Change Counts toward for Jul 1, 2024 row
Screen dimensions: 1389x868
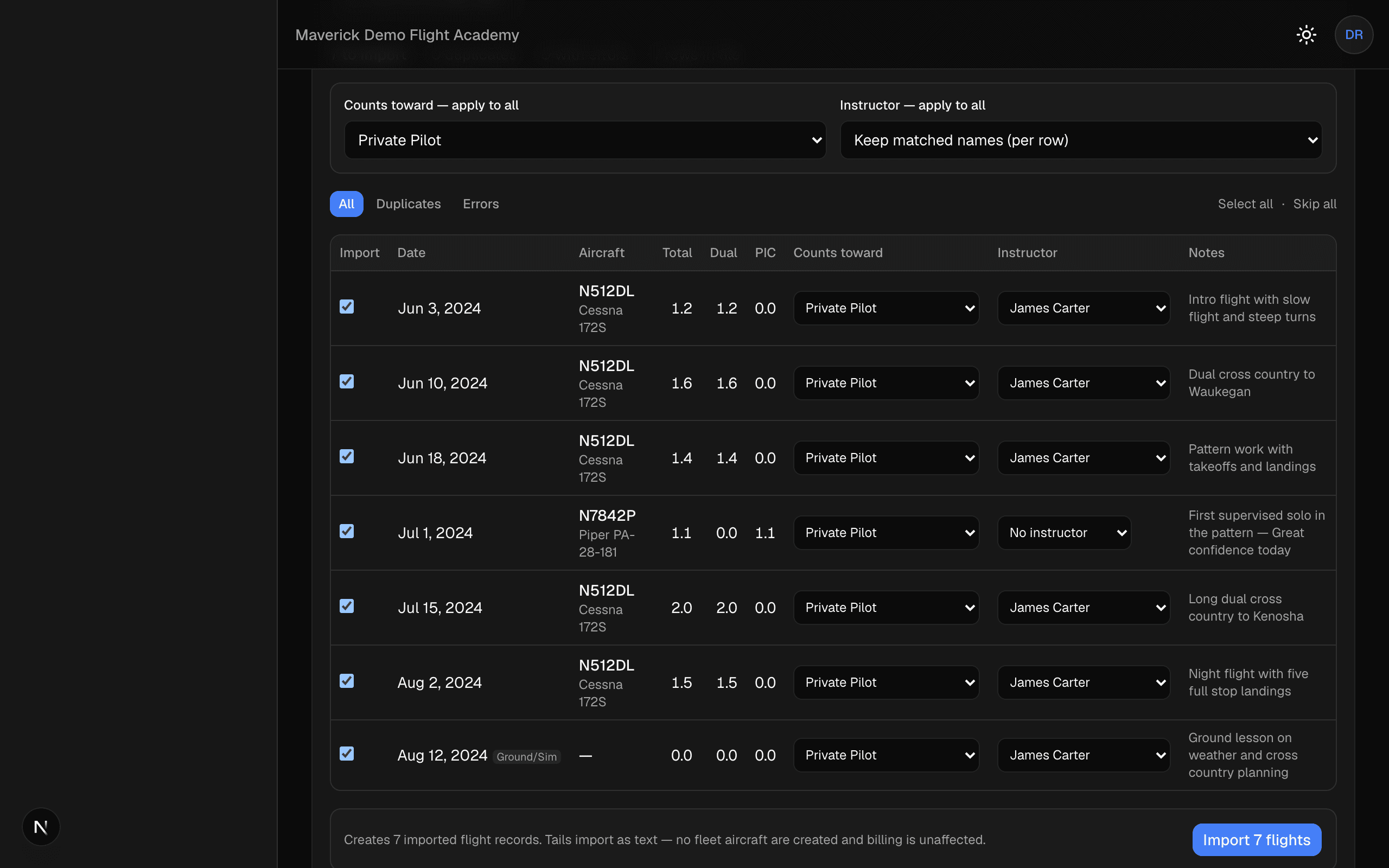pos(886,533)
